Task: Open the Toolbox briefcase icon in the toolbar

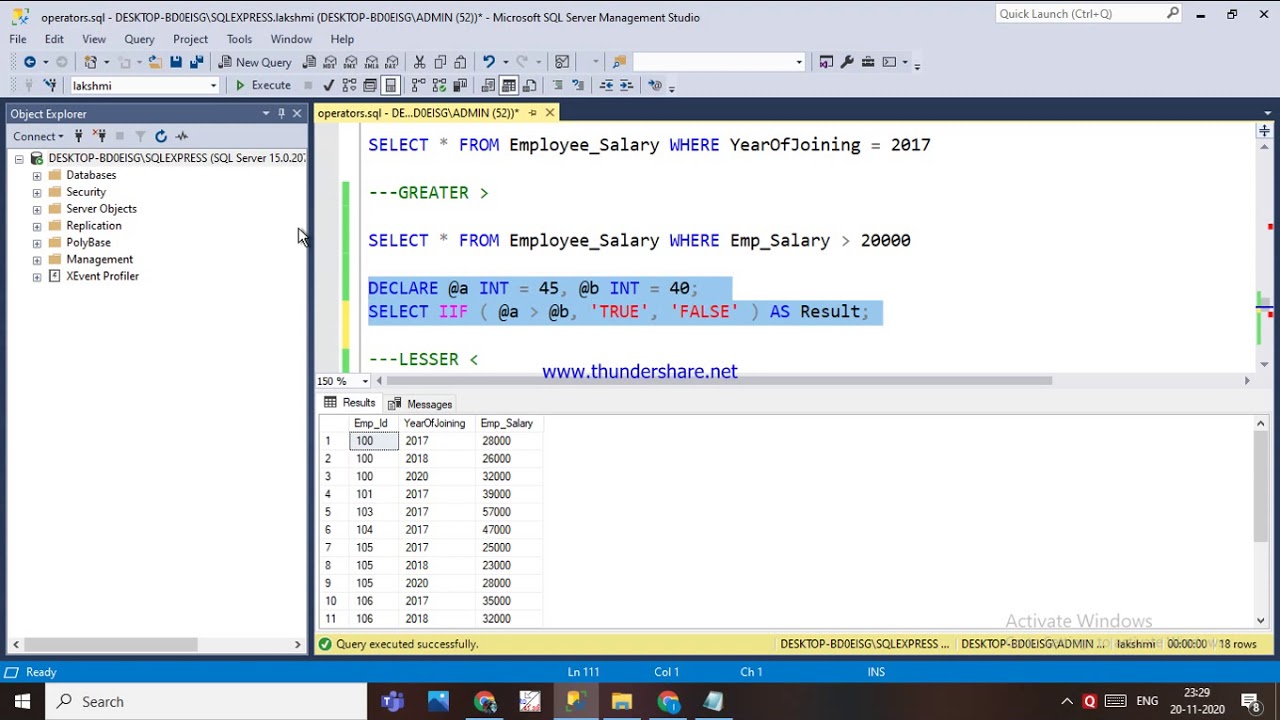Action: tap(868, 62)
